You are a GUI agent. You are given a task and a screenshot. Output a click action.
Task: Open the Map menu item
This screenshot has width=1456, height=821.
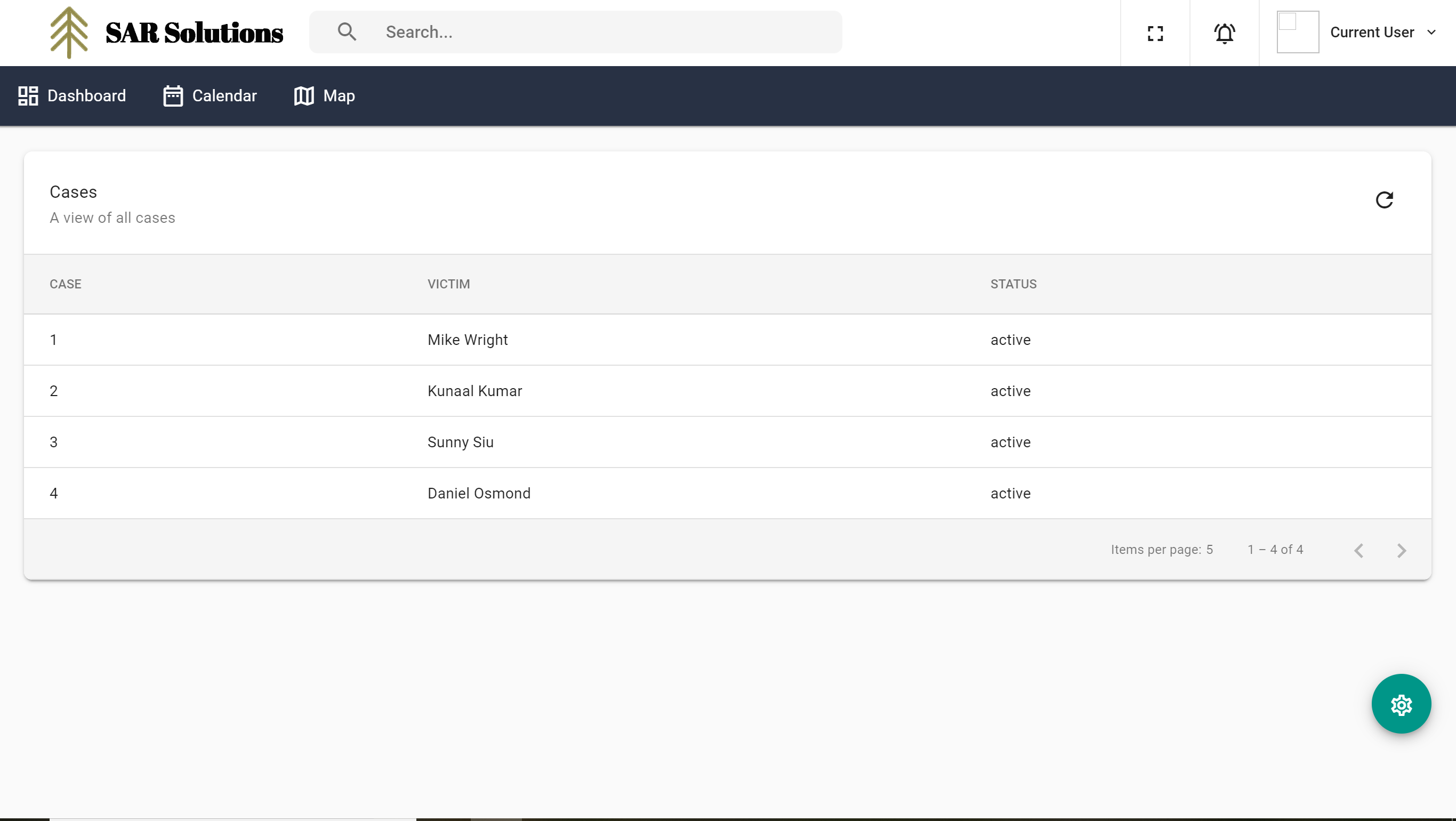click(x=339, y=96)
